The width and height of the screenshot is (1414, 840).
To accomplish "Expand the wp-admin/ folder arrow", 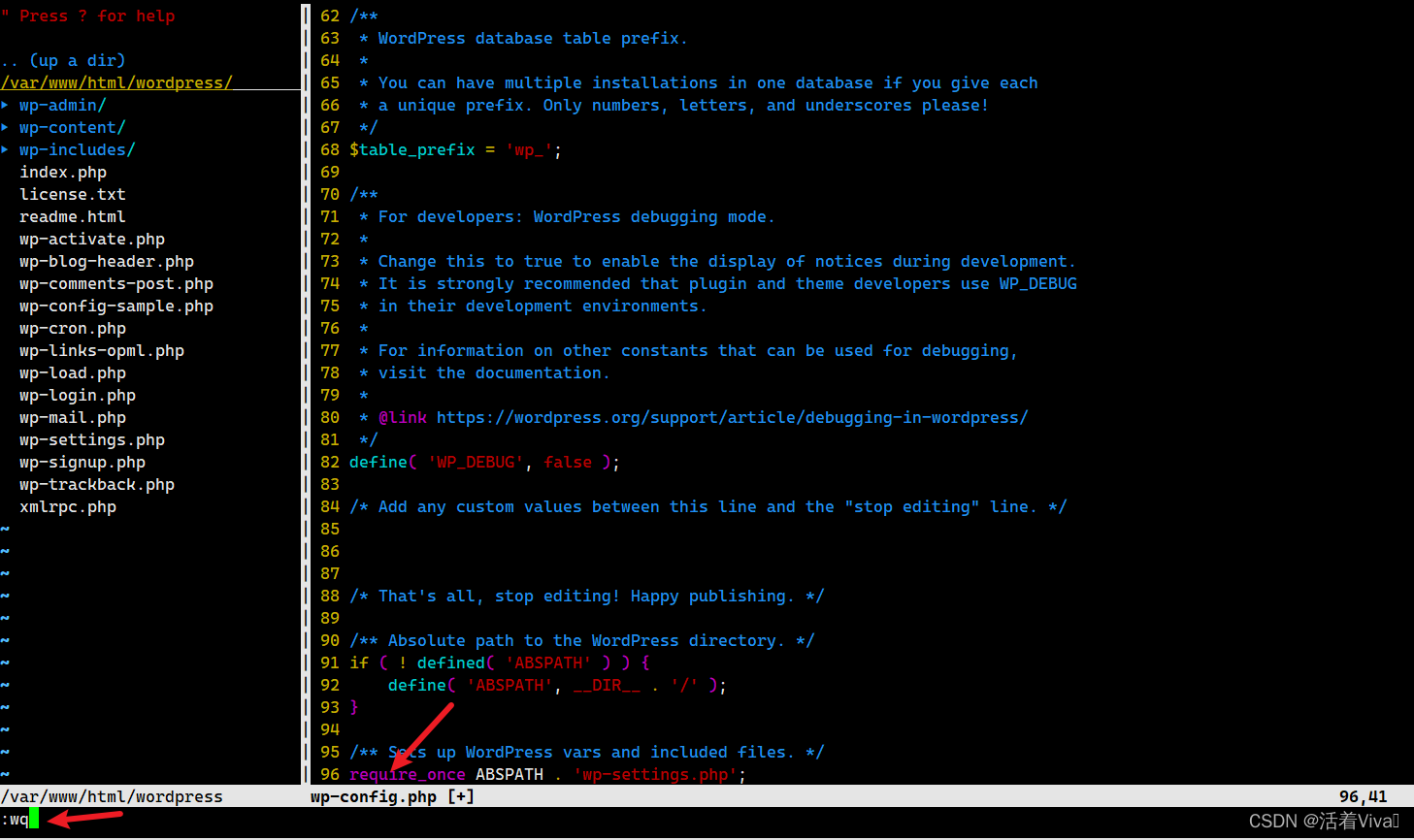I will coord(5,105).
